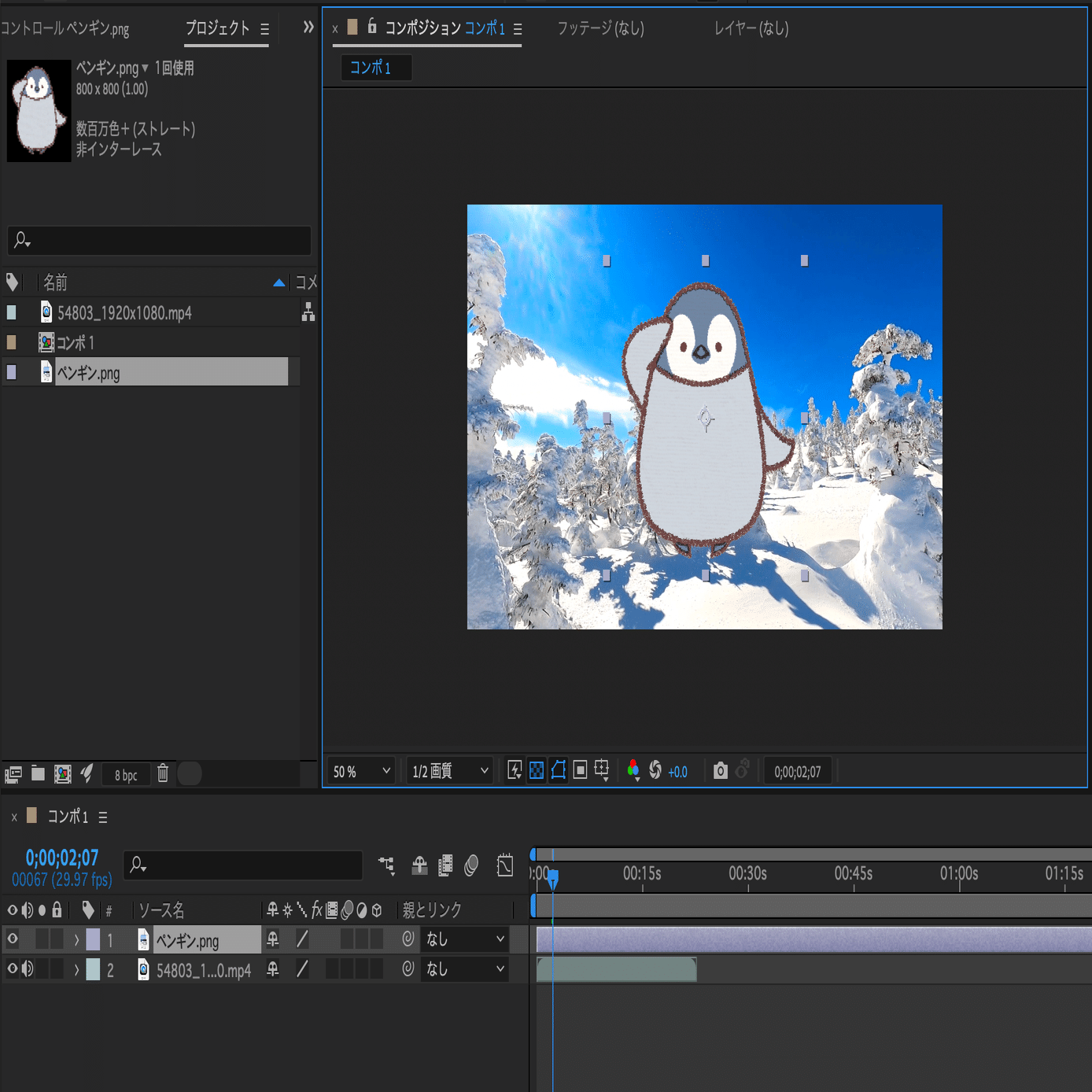Switch to the フッテージ (なし) tab
This screenshot has width=1092, height=1092.
click(600, 28)
